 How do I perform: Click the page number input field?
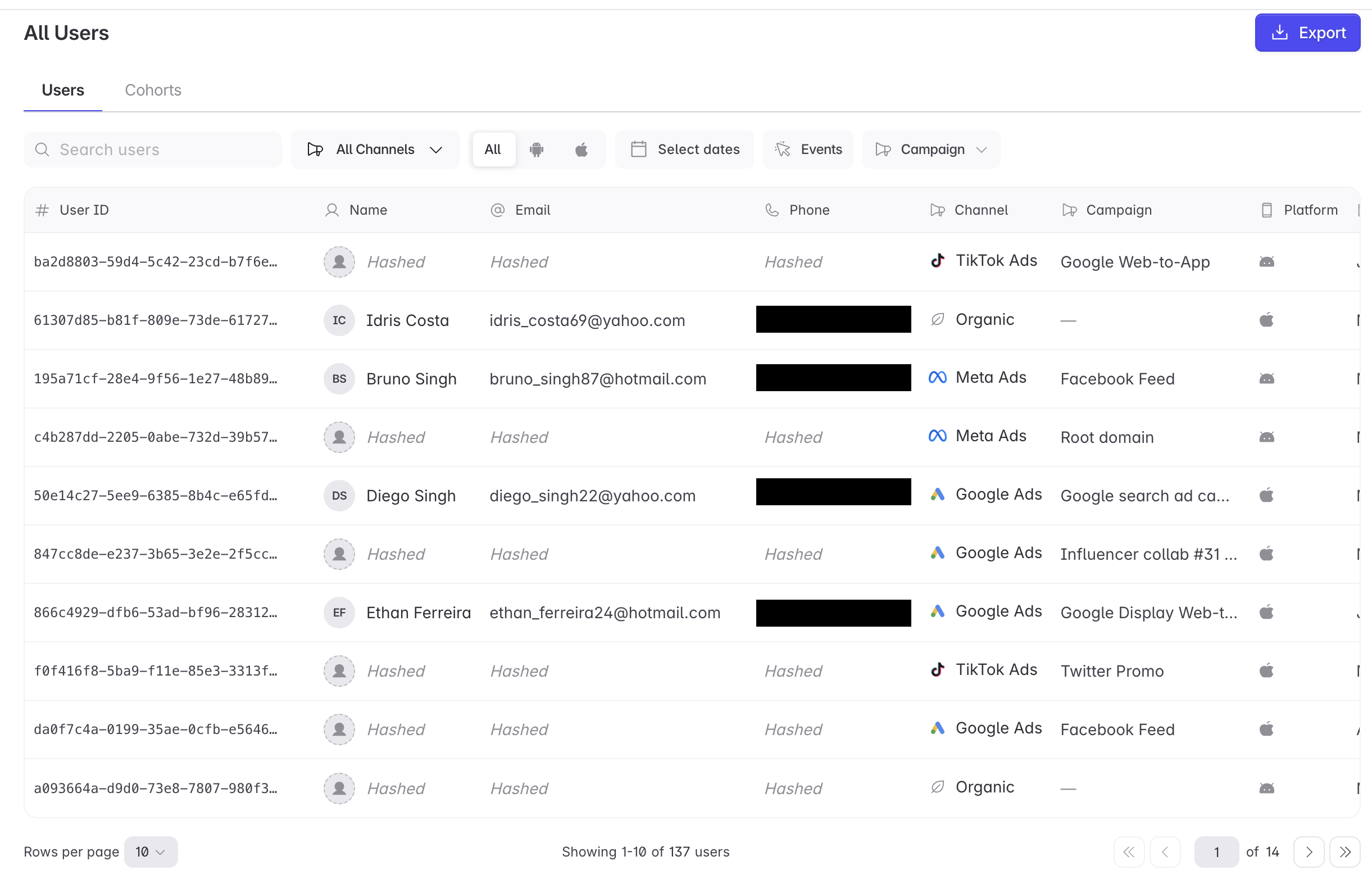[x=1216, y=852]
